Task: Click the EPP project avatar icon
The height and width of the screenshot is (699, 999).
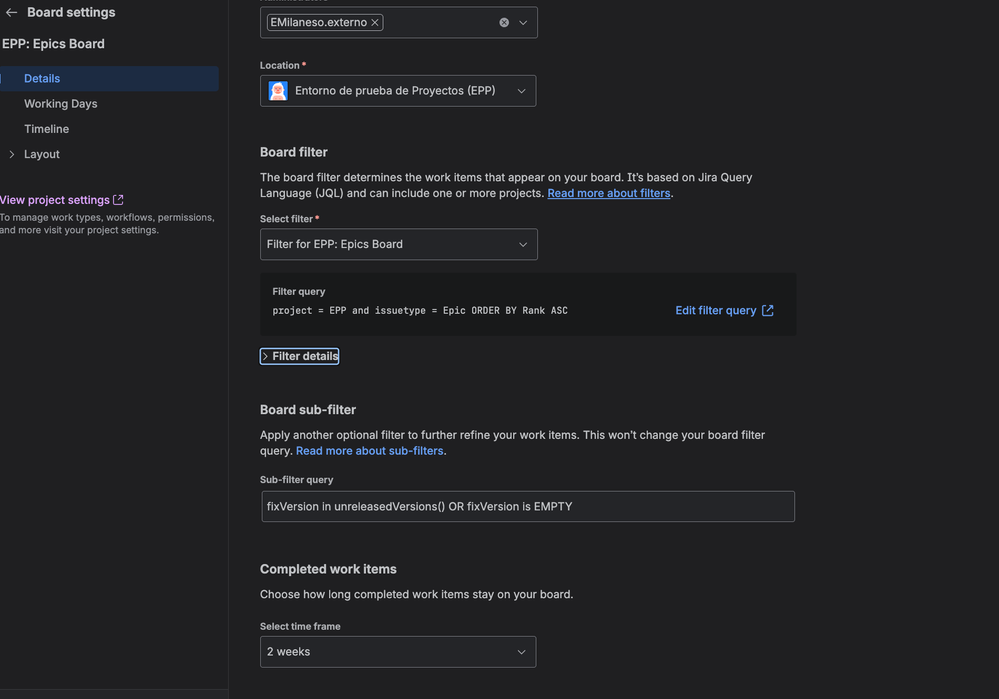Action: click(x=278, y=91)
